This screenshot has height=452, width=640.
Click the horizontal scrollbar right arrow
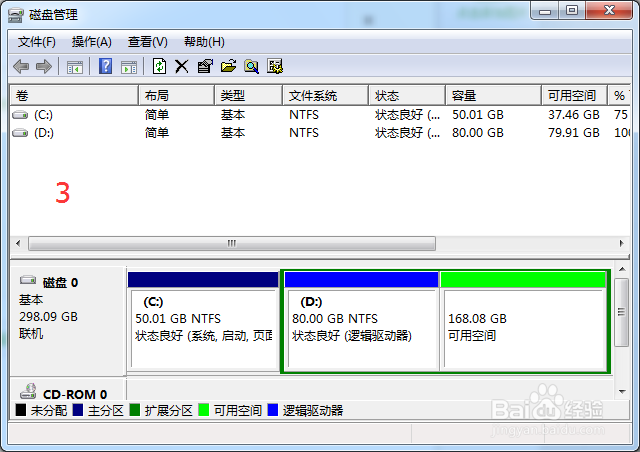tap(621, 243)
